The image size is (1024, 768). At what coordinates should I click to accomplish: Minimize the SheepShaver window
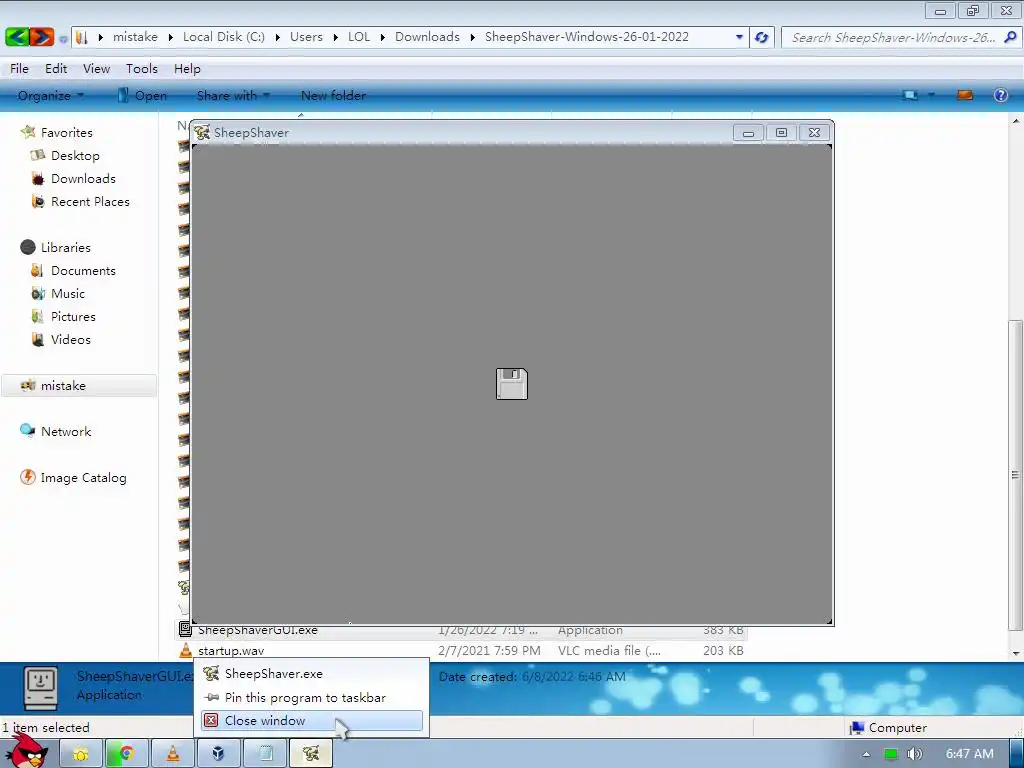748,133
